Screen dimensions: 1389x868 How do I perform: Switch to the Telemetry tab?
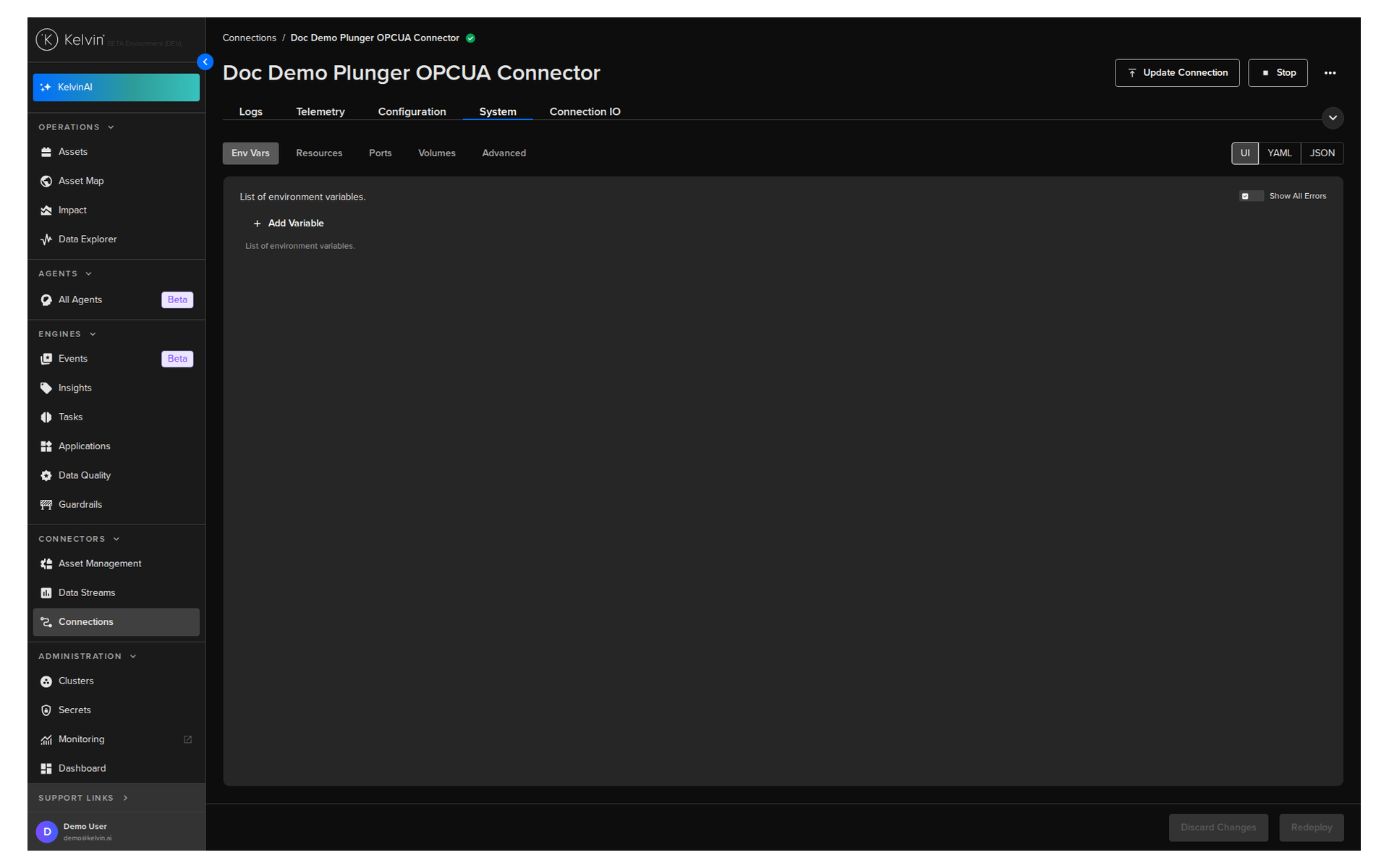tap(320, 111)
